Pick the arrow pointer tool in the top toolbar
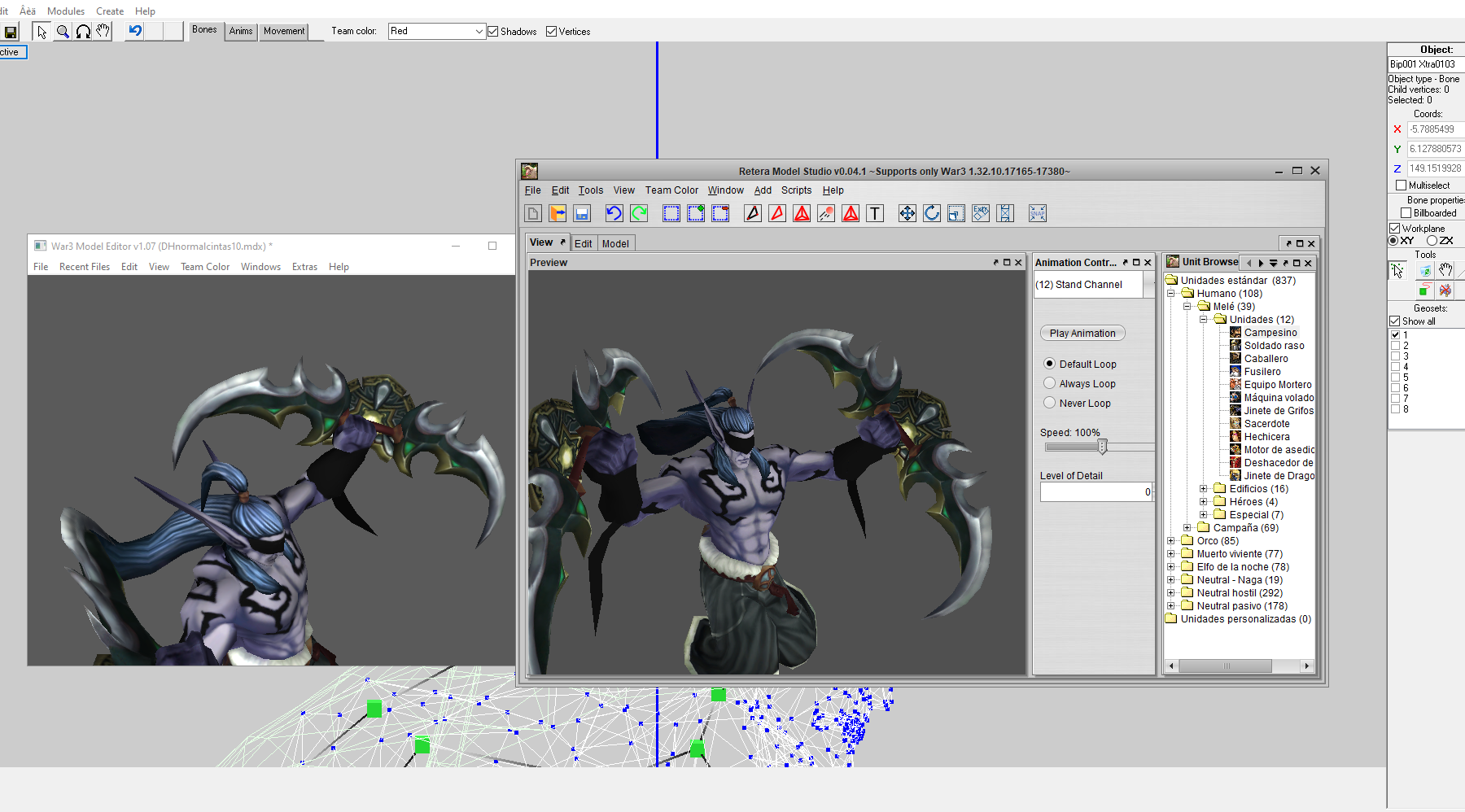1465x812 pixels. click(42, 32)
